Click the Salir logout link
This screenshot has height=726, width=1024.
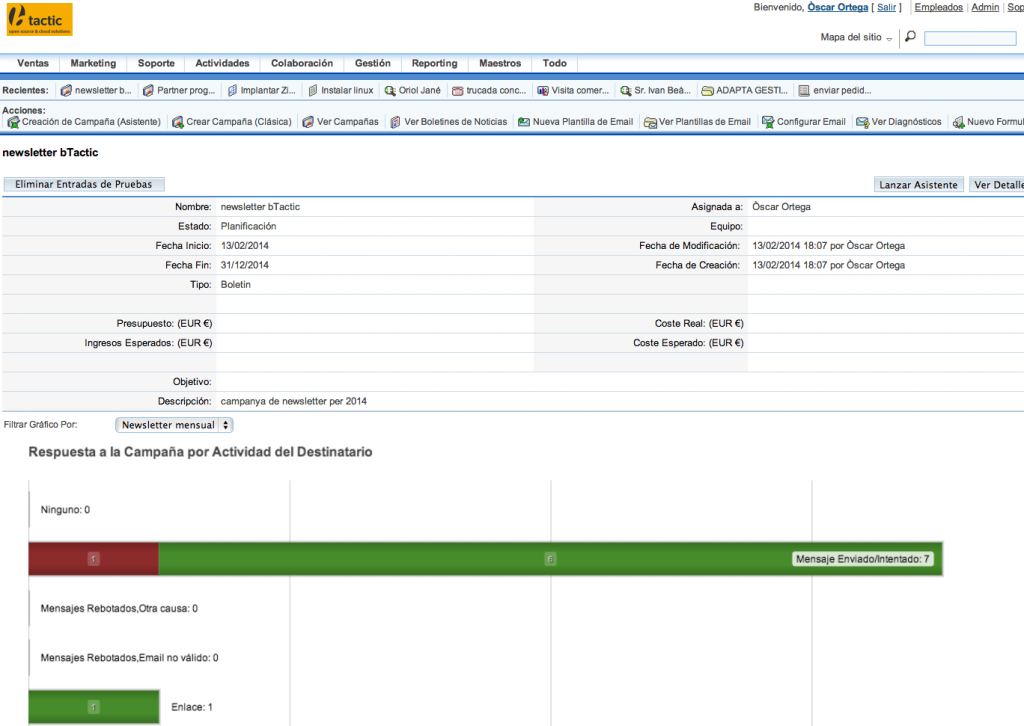pos(886,7)
